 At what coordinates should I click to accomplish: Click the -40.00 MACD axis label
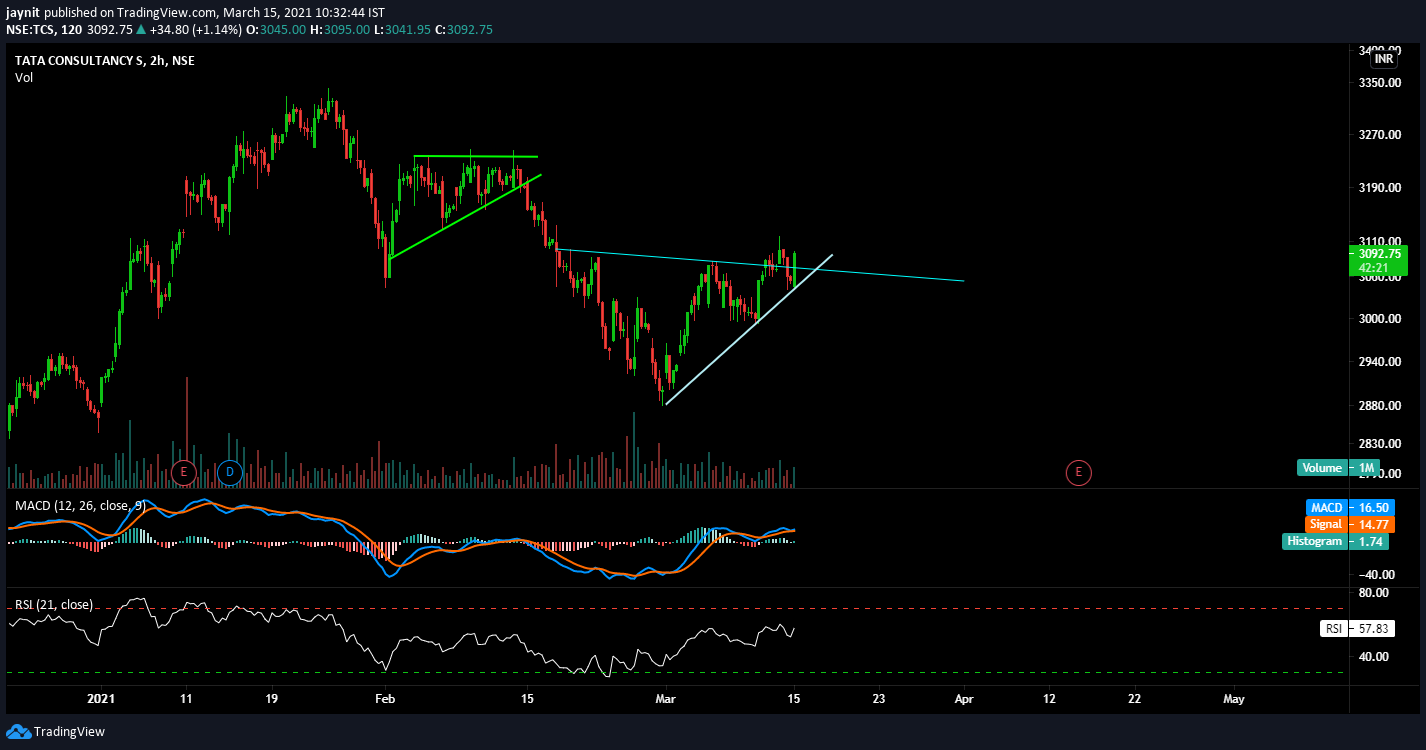(x=1378, y=574)
